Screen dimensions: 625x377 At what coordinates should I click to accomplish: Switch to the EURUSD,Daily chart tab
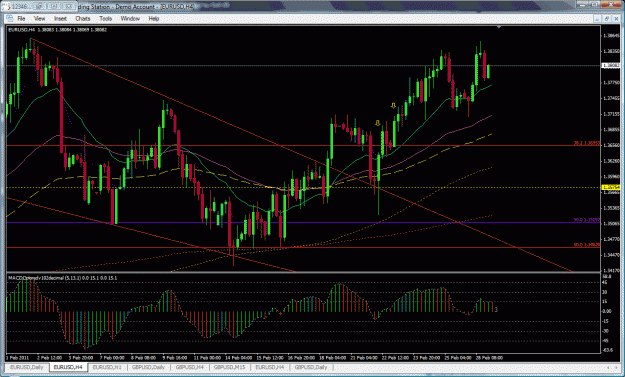(x=27, y=367)
